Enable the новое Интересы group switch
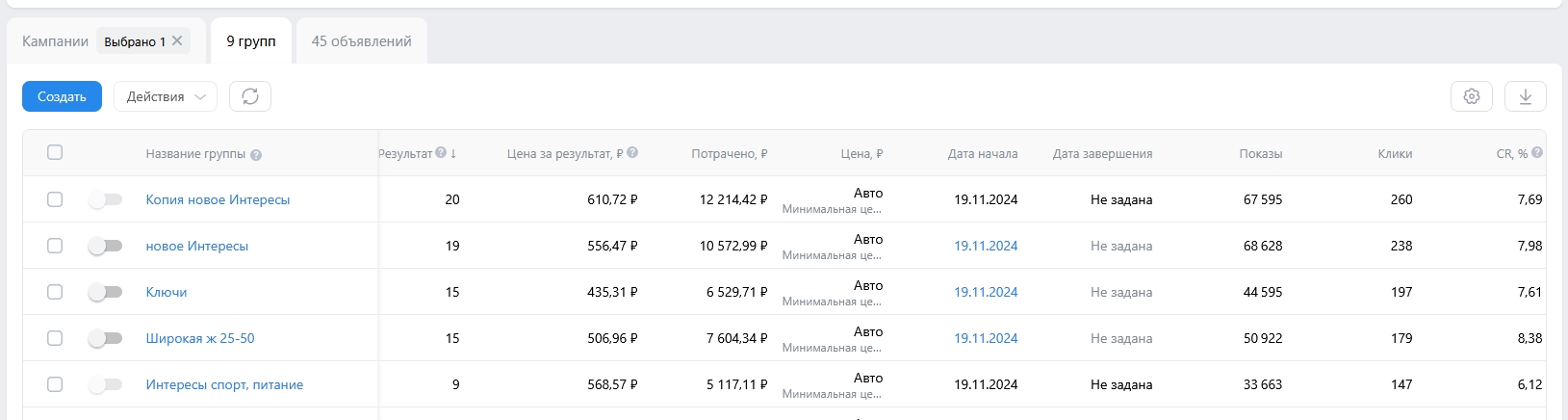The height and width of the screenshot is (420, 1568). pos(105,246)
